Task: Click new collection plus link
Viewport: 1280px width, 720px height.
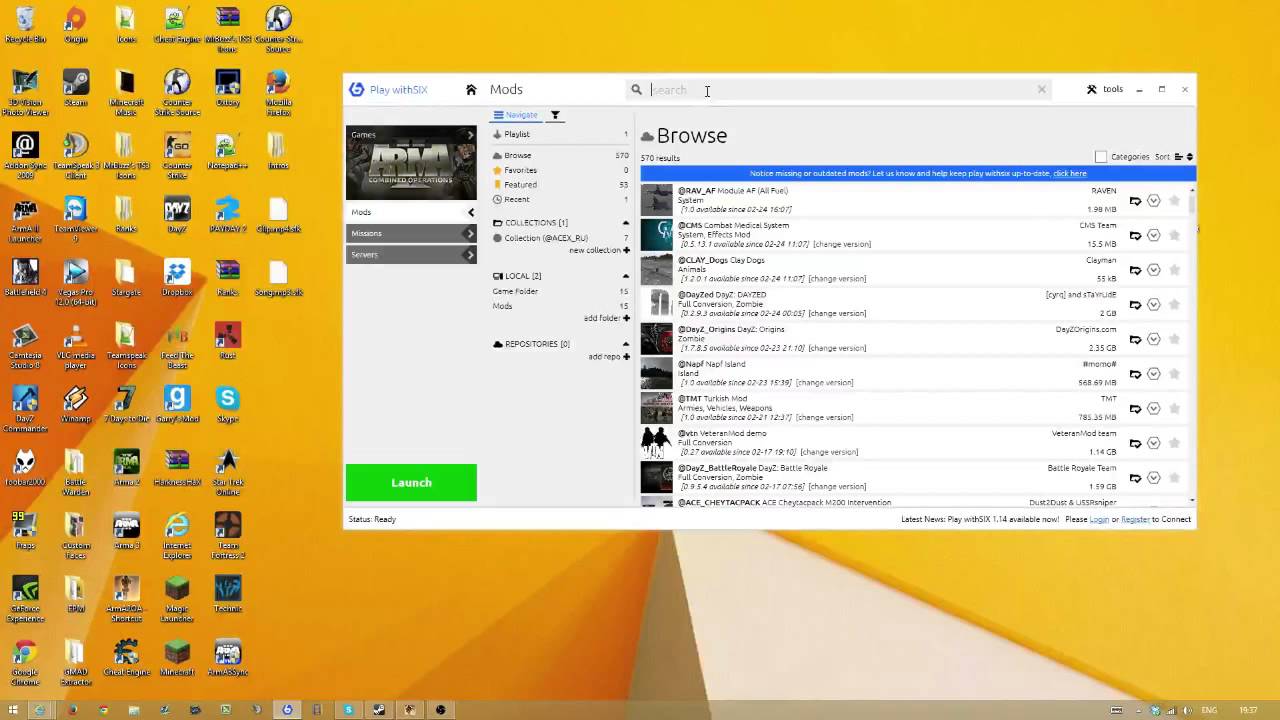Action: [x=600, y=250]
